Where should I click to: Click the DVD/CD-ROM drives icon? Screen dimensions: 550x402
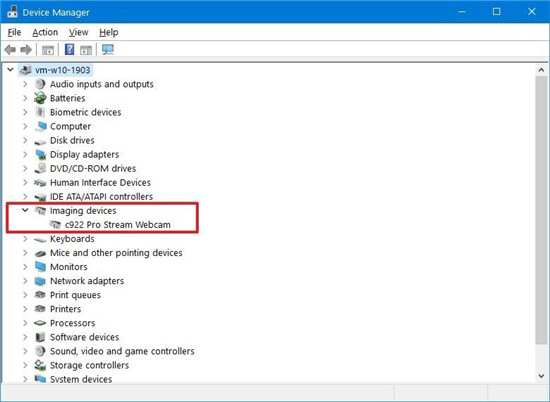point(40,168)
